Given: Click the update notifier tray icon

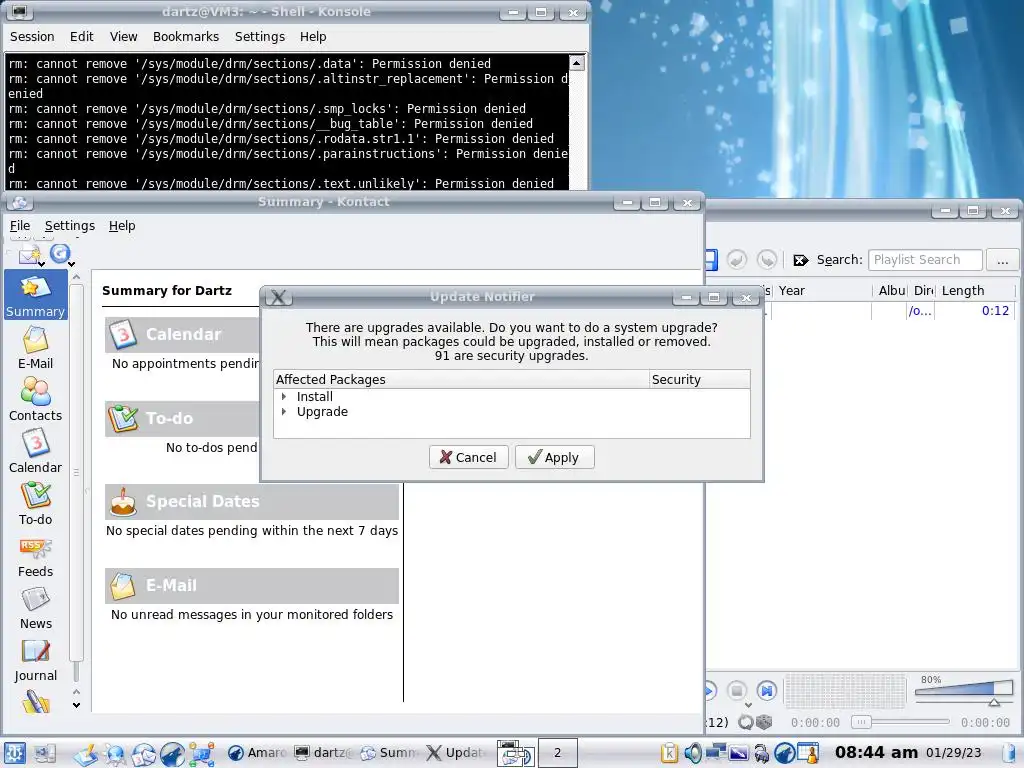Looking at the screenshot, I should [x=808, y=753].
